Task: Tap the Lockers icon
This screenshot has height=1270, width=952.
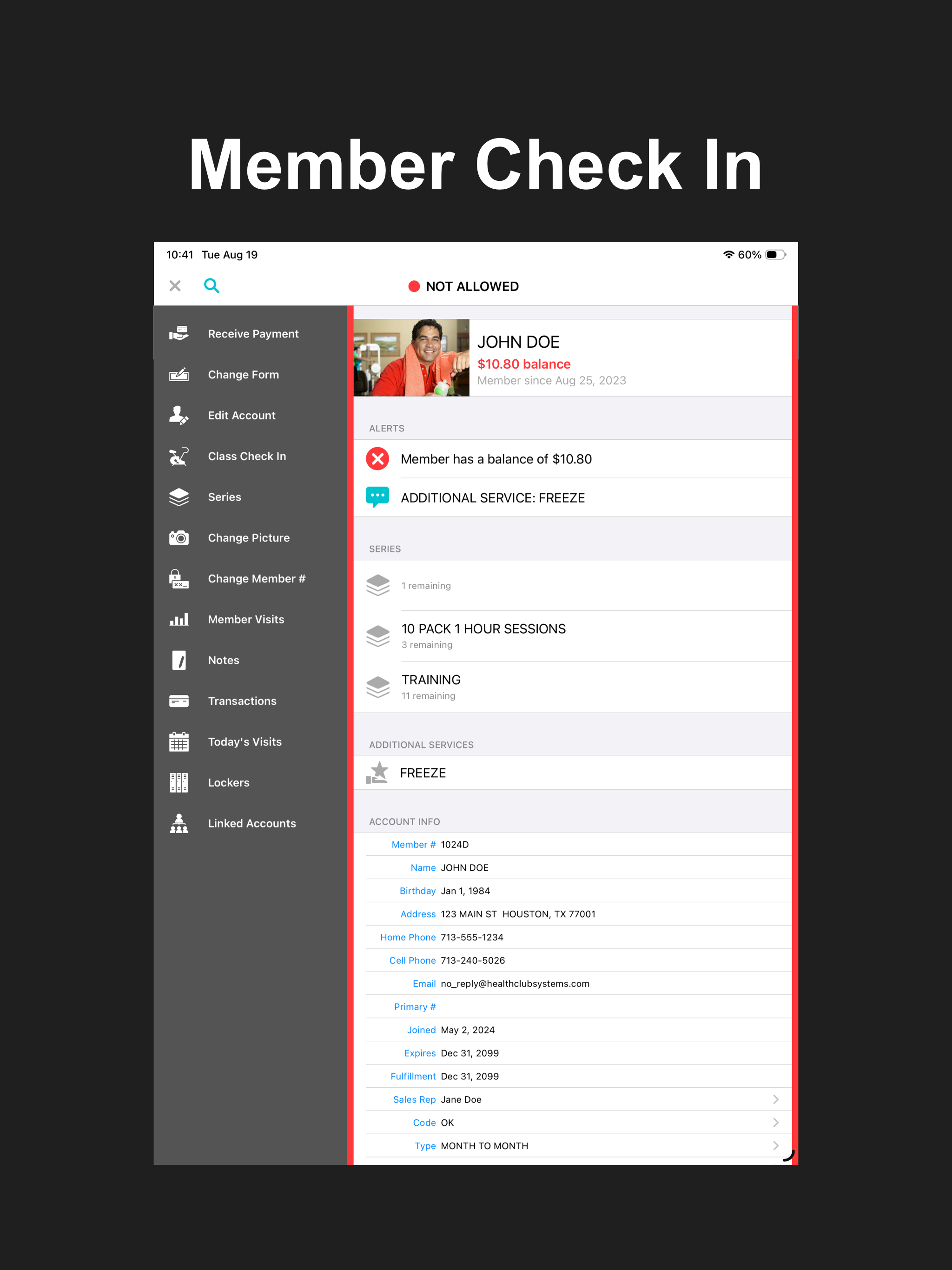Action: pos(178,782)
